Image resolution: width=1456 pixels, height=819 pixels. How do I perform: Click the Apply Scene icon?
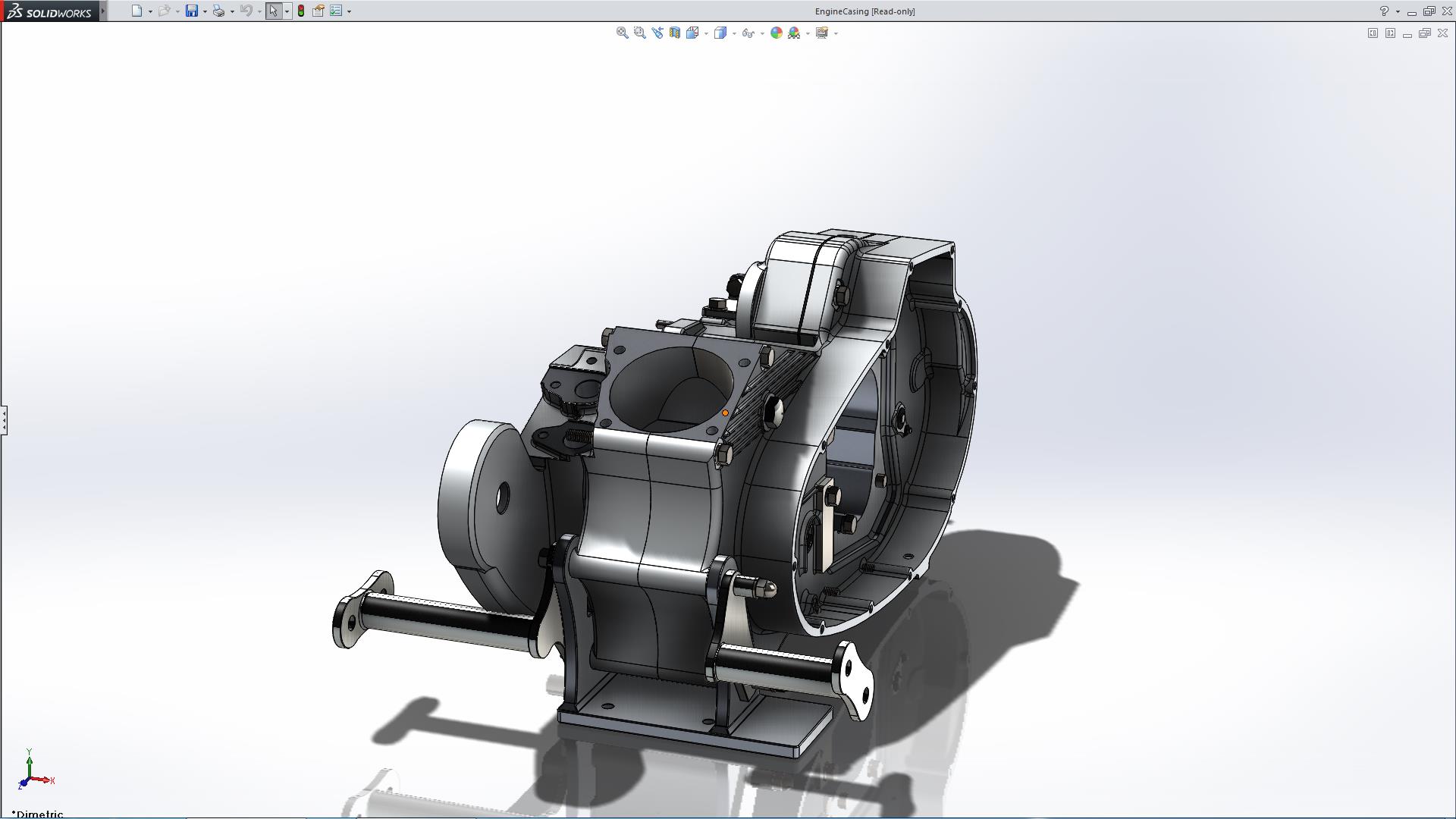click(x=794, y=33)
